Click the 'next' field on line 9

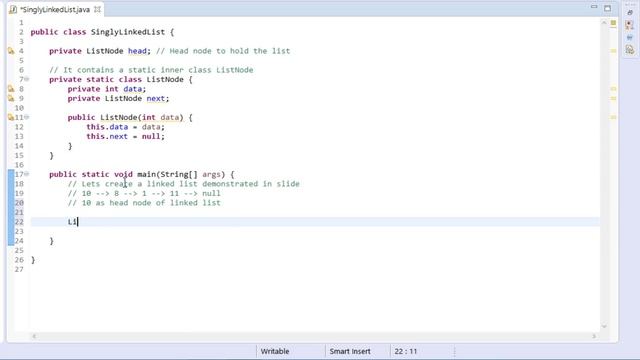(156, 98)
